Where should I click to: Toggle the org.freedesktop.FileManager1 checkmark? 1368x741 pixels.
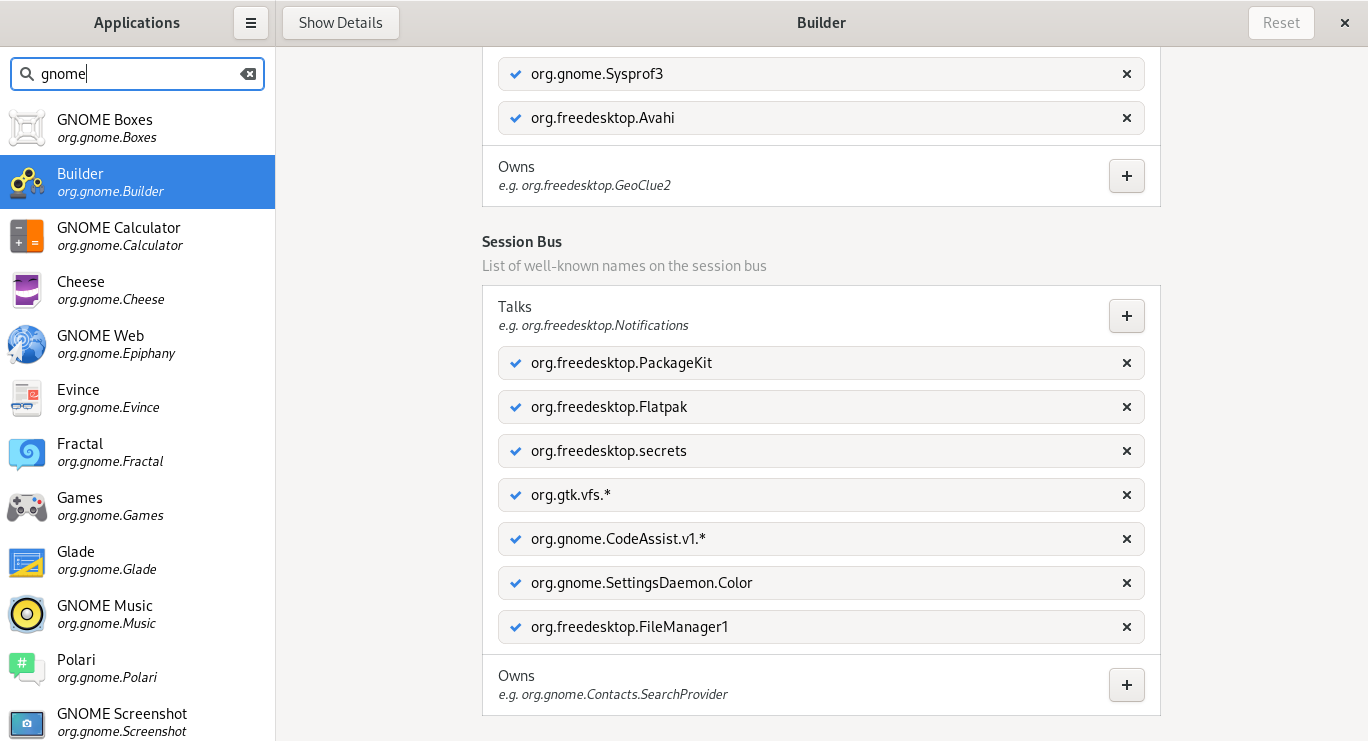[516, 627]
